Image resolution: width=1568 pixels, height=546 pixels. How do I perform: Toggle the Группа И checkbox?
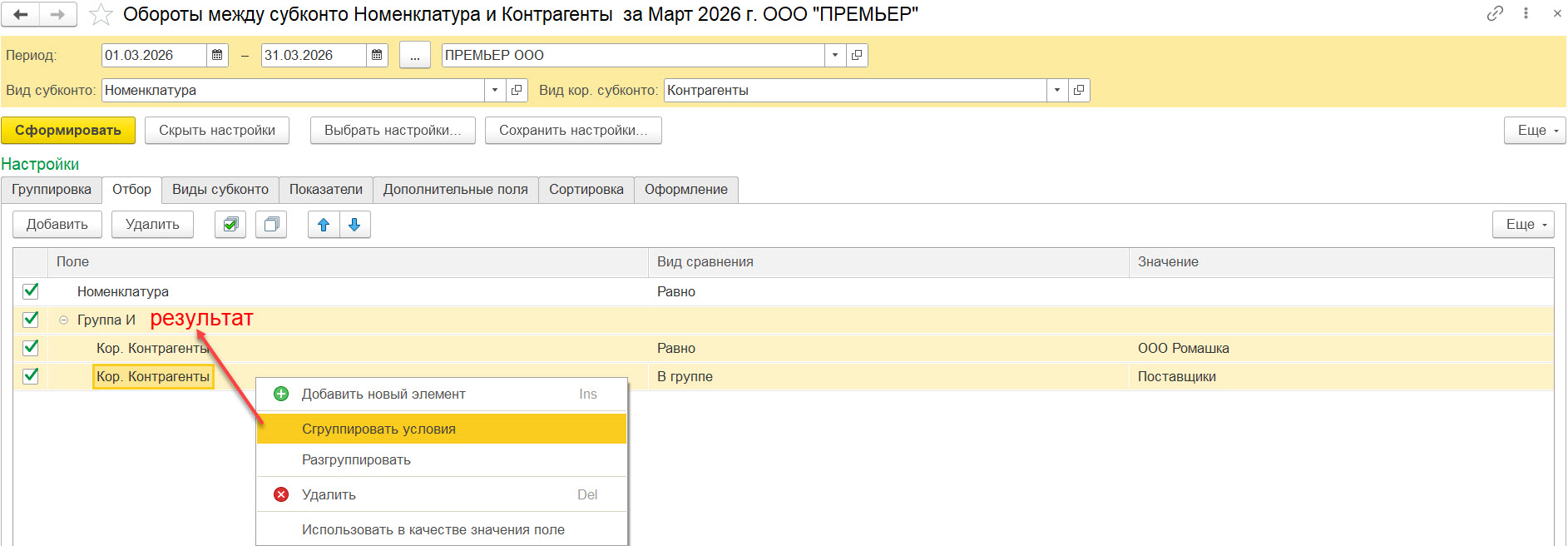(x=31, y=319)
